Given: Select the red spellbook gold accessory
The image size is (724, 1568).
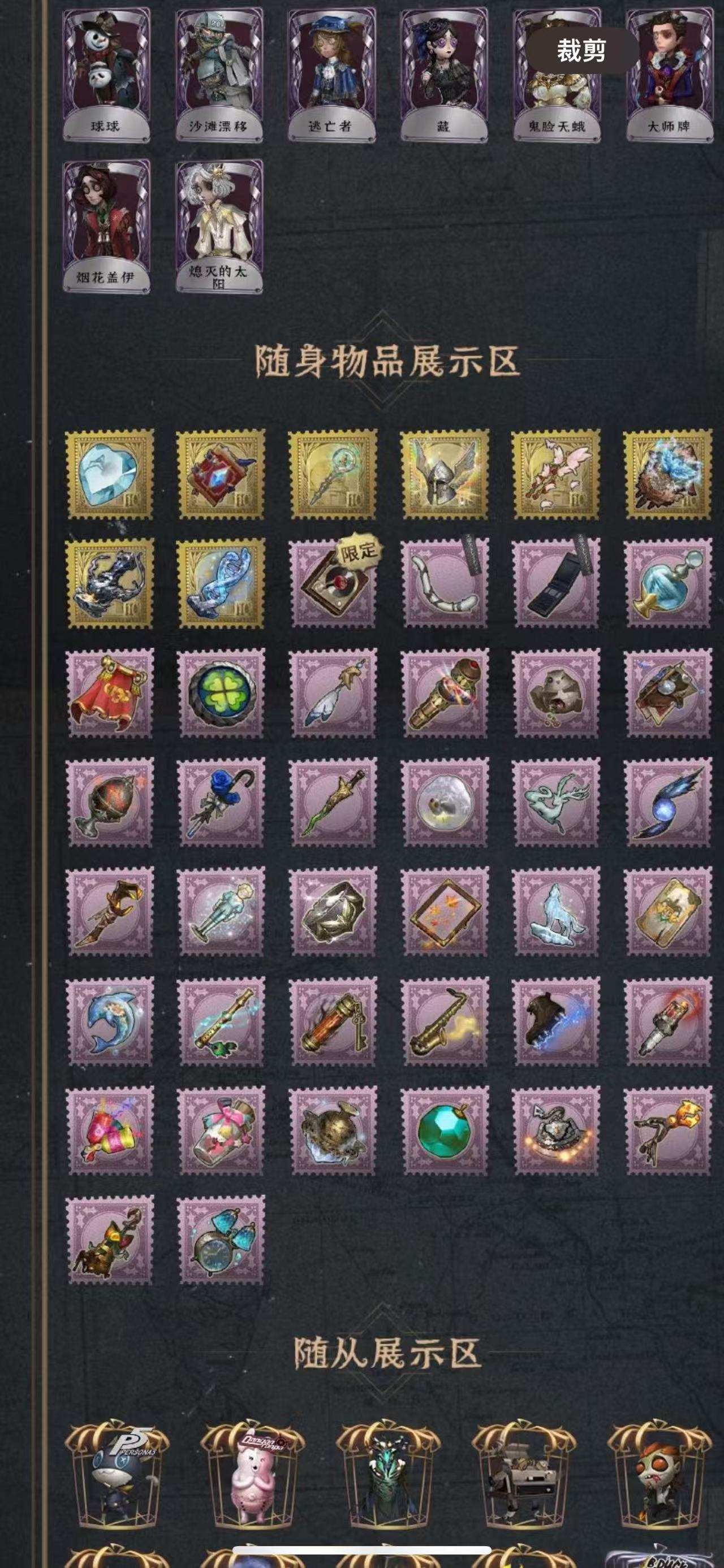Looking at the screenshot, I should pos(221,474).
